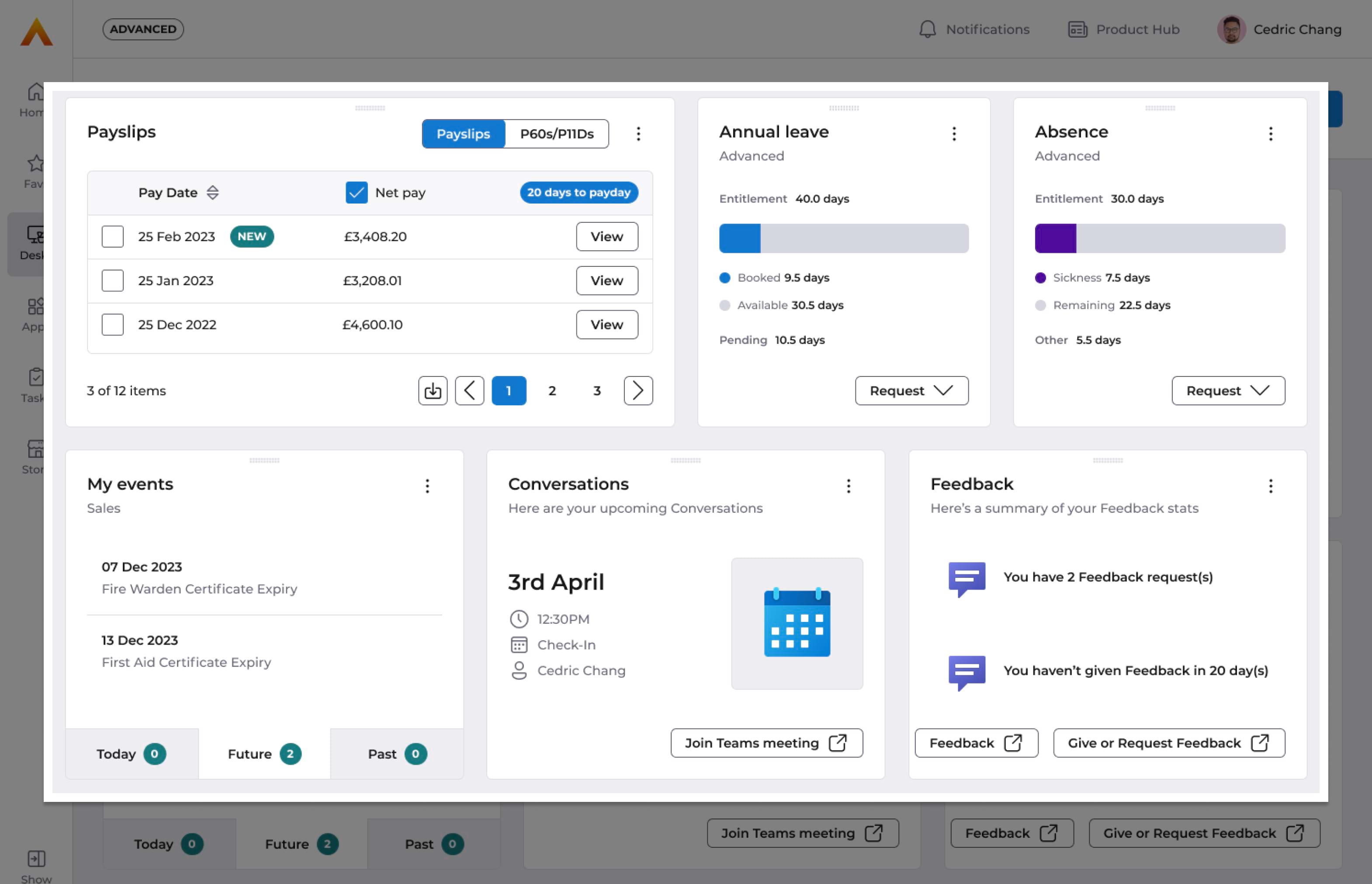Open the Feedback external link button in modal
This screenshot has width=1372, height=884.
tap(976, 743)
